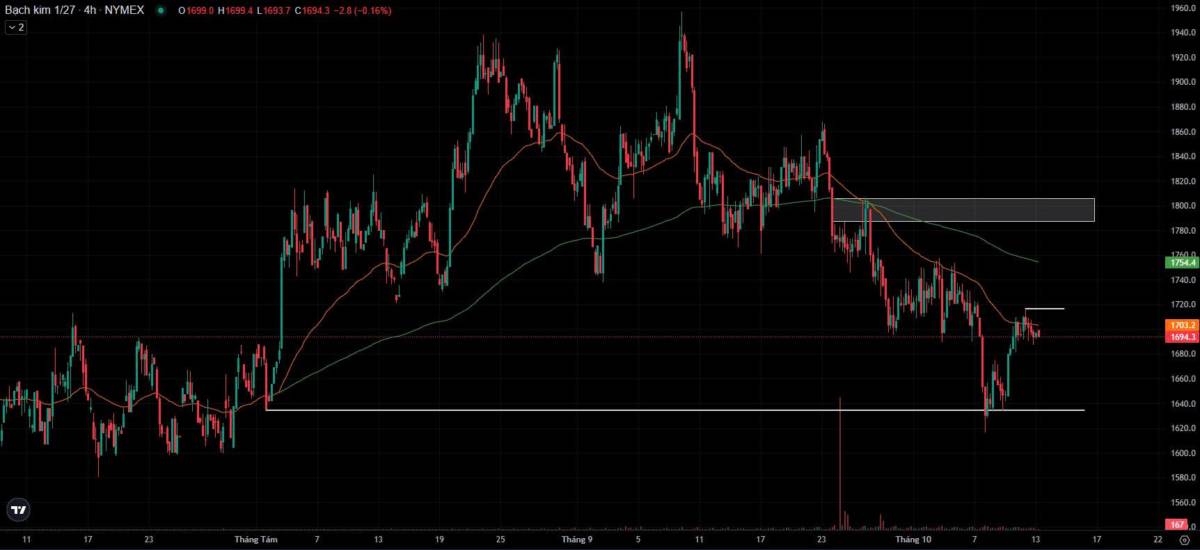The width and height of the screenshot is (1200, 550).
Task: Expand the collapsed indicators legend showing 2
Action: (16, 27)
